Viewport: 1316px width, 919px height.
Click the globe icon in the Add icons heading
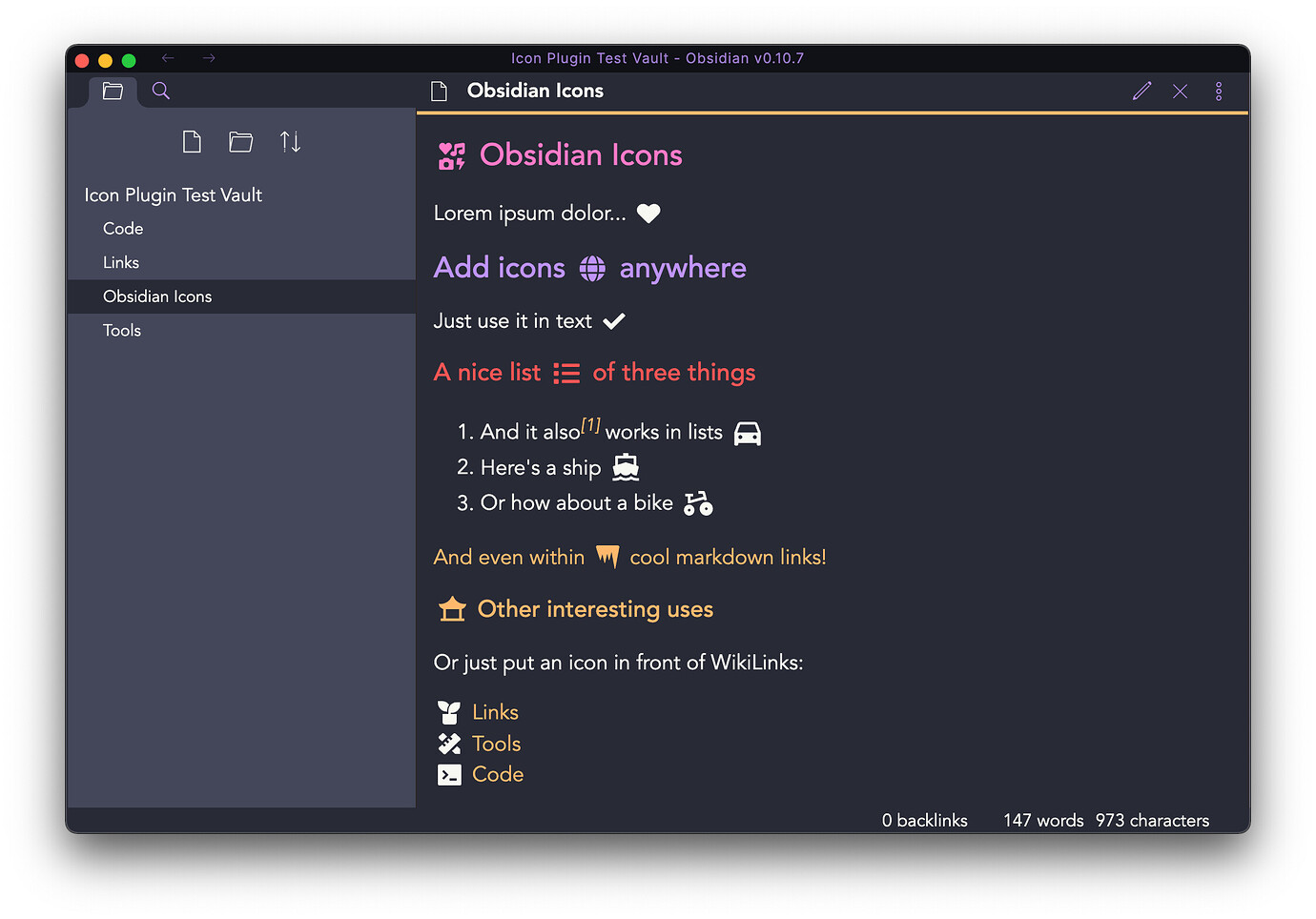click(x=591, y=269)
